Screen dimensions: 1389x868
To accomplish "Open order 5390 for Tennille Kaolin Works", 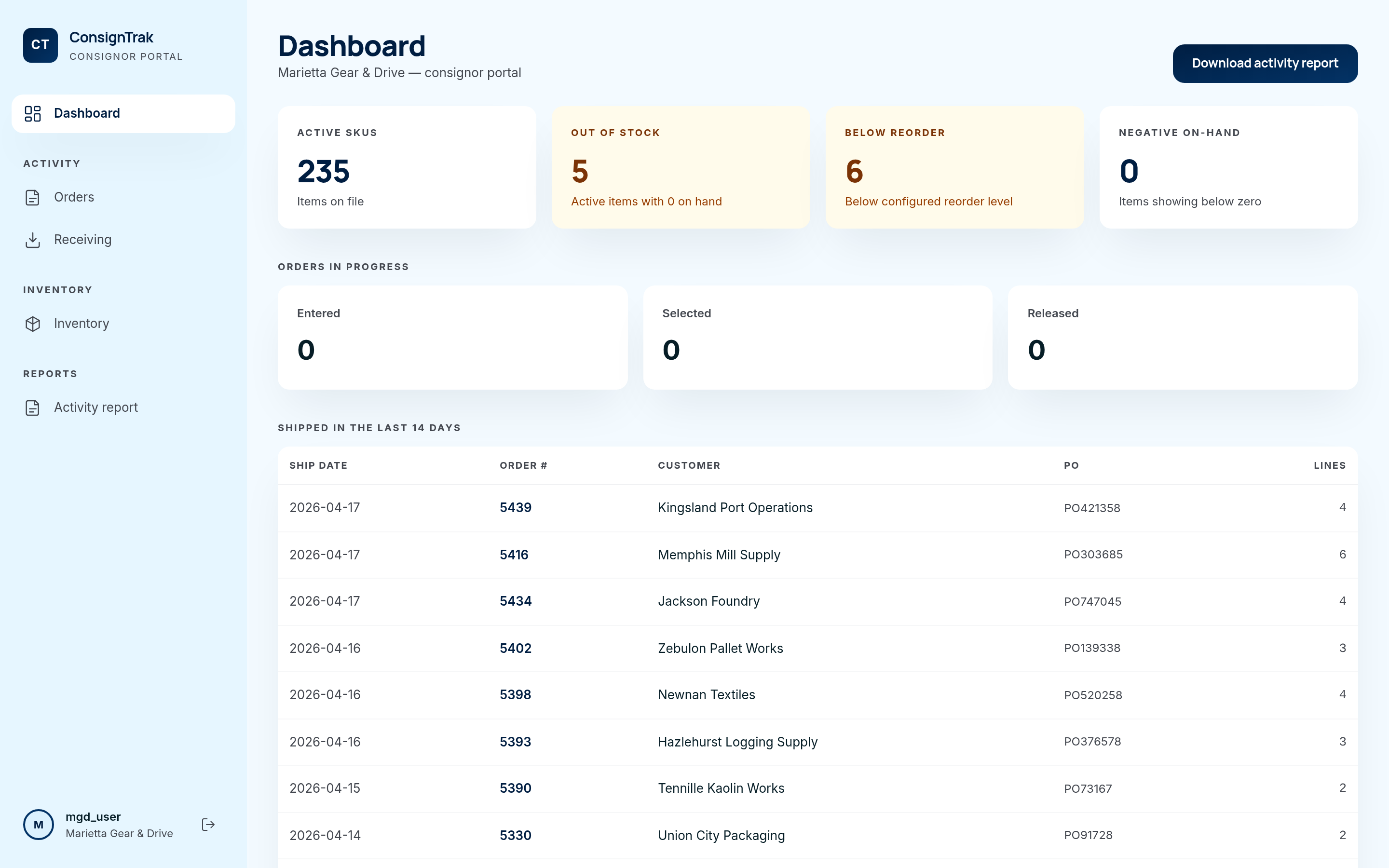I will (x=515, y=788).
